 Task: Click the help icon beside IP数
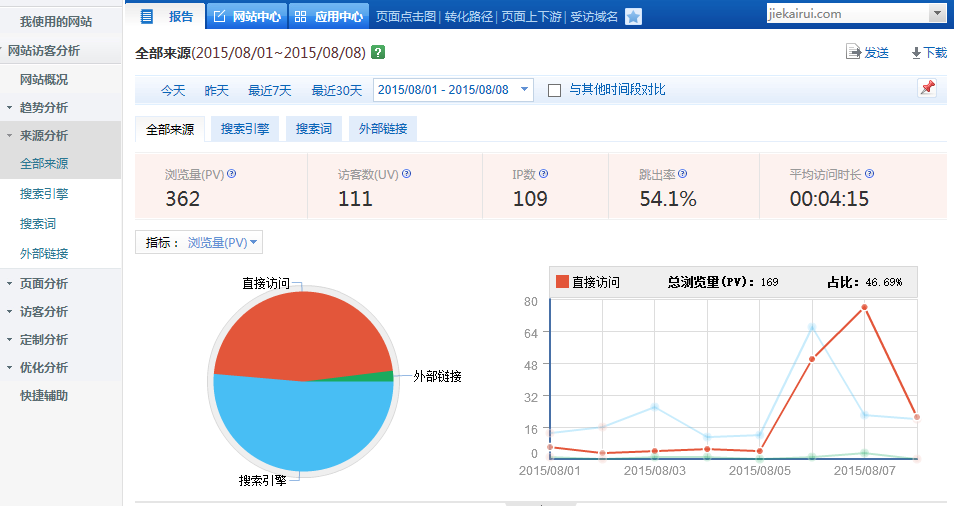pyautogui.click(x=543, y=174)
